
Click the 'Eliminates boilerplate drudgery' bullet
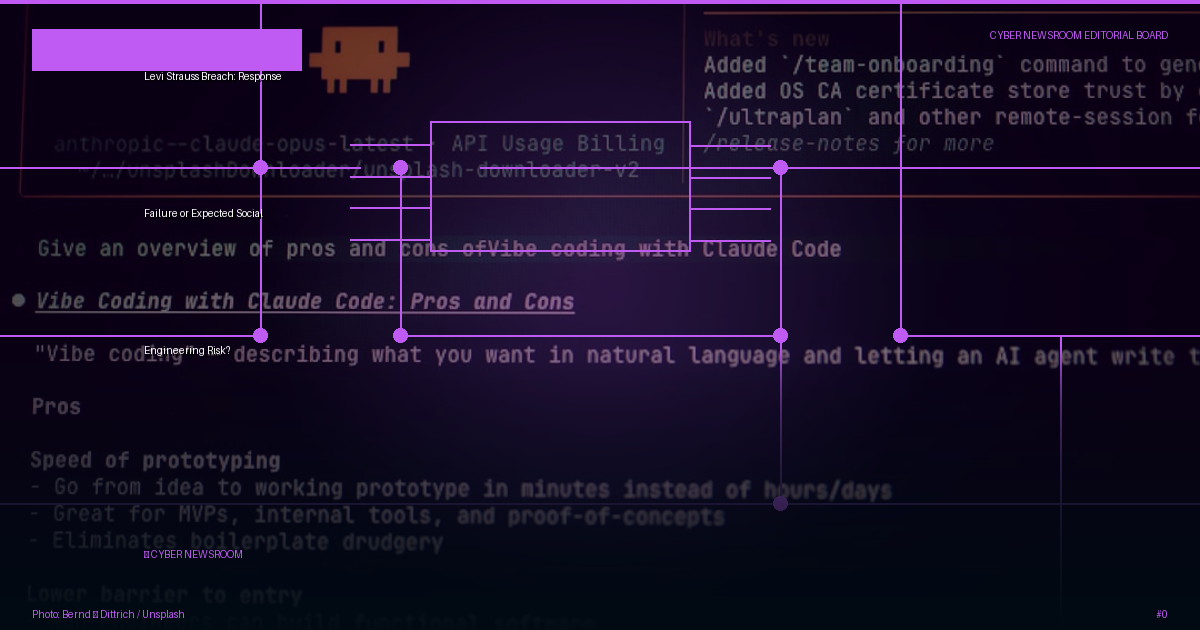237,542
